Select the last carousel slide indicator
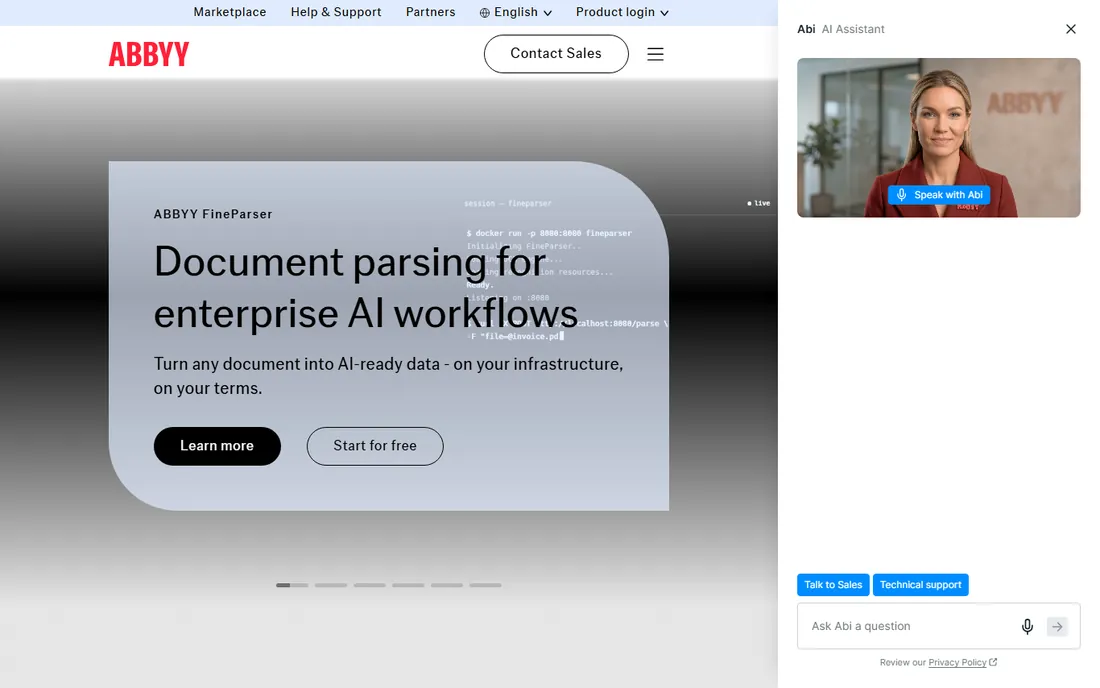 485,585
